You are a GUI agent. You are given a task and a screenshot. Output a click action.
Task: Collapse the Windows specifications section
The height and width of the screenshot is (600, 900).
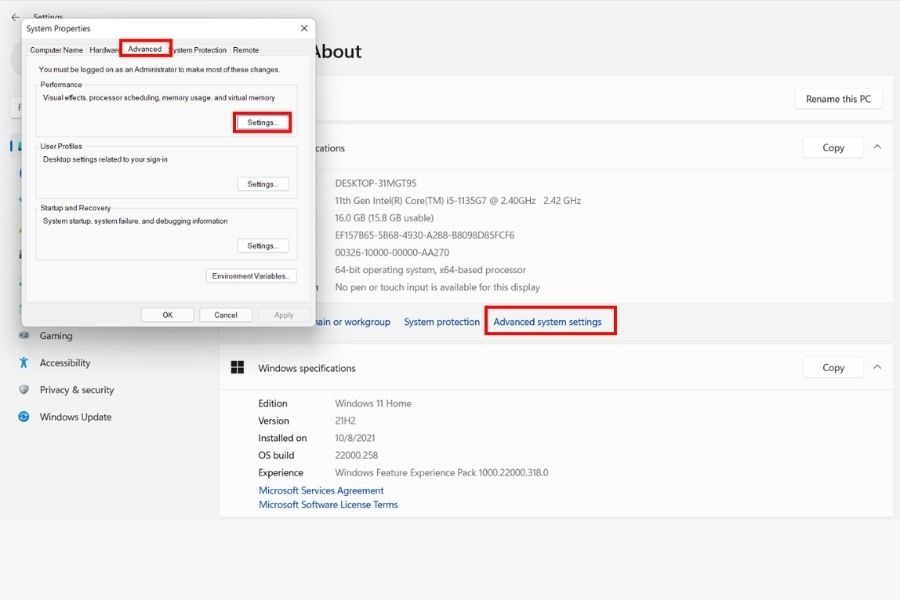877,367
